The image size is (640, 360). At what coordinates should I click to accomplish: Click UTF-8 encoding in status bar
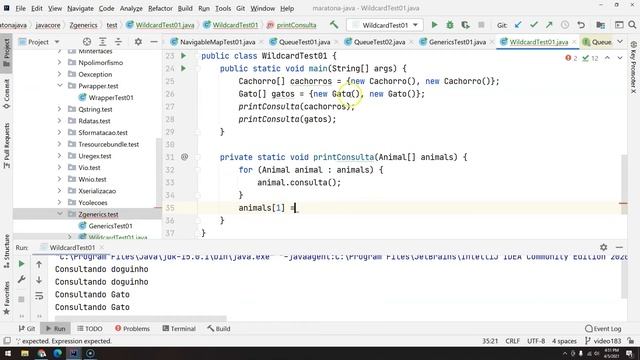(x=536, y=341)
